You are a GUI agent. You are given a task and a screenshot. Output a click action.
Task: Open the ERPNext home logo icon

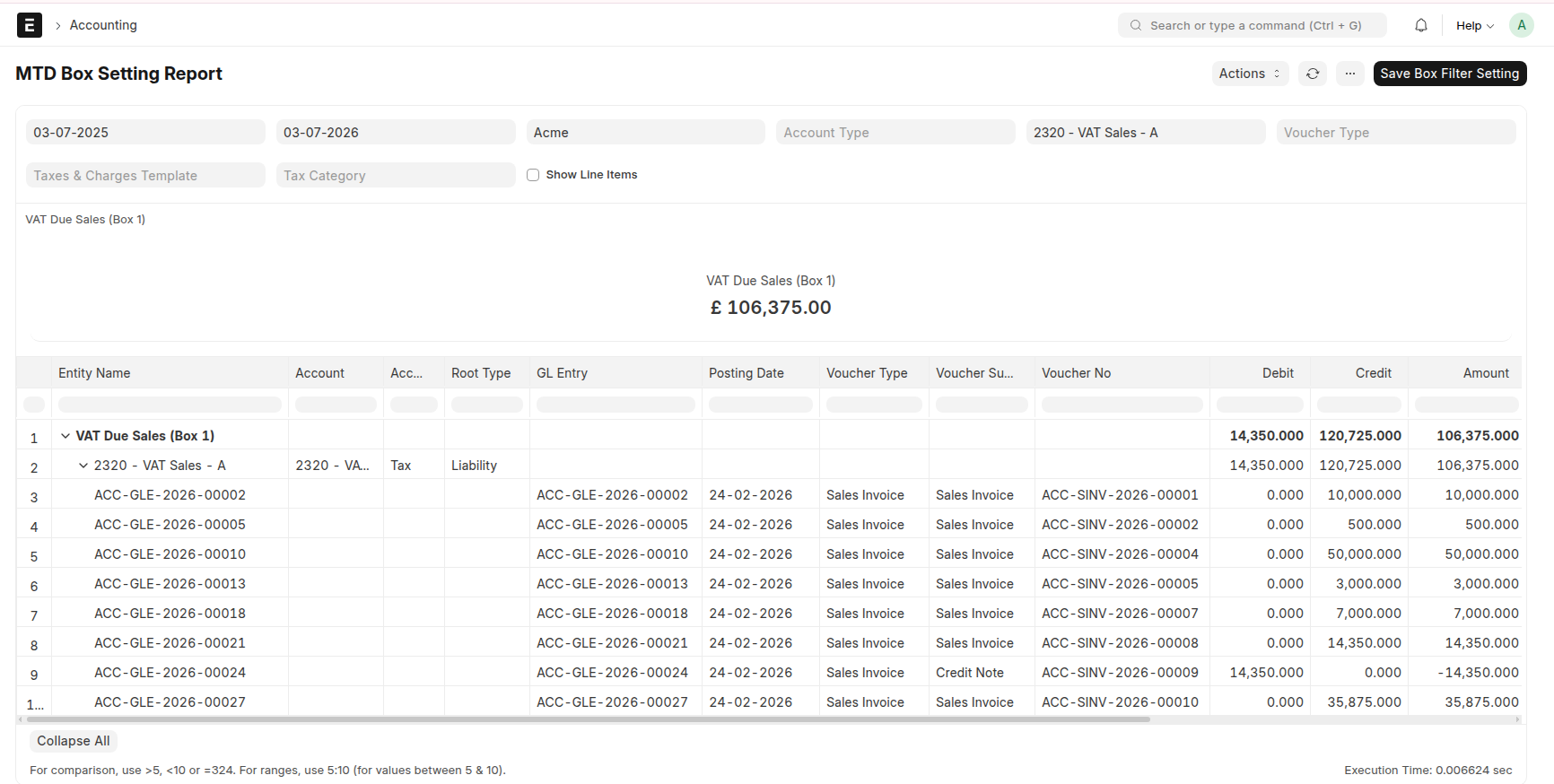[x=30, y=25]
